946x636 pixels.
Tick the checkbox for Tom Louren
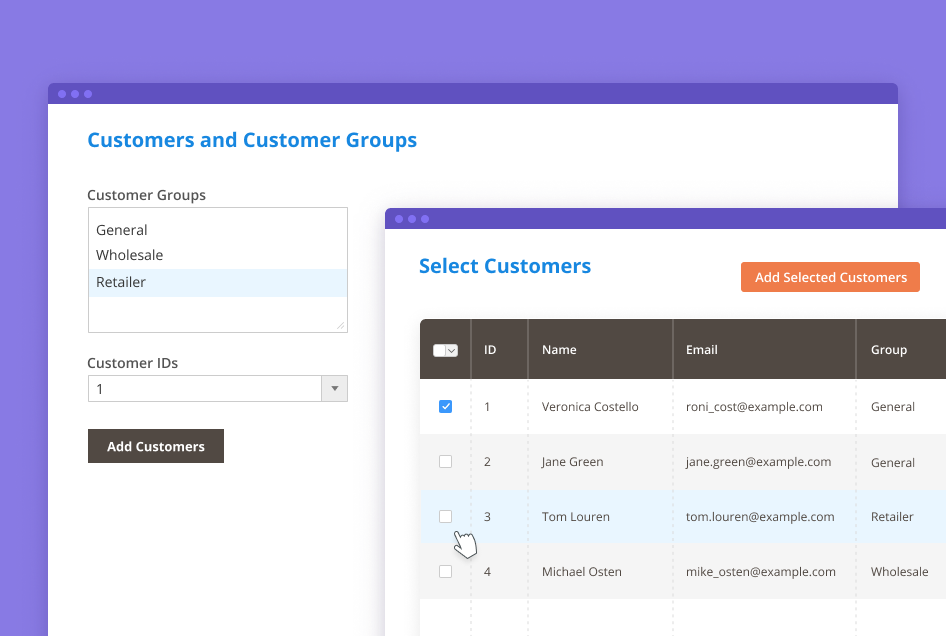445,517
